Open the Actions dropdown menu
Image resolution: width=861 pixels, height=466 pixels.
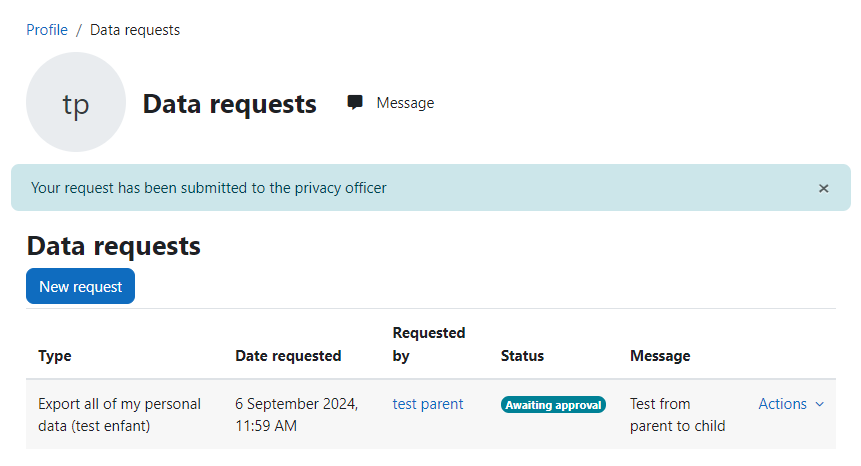point(791,404)
